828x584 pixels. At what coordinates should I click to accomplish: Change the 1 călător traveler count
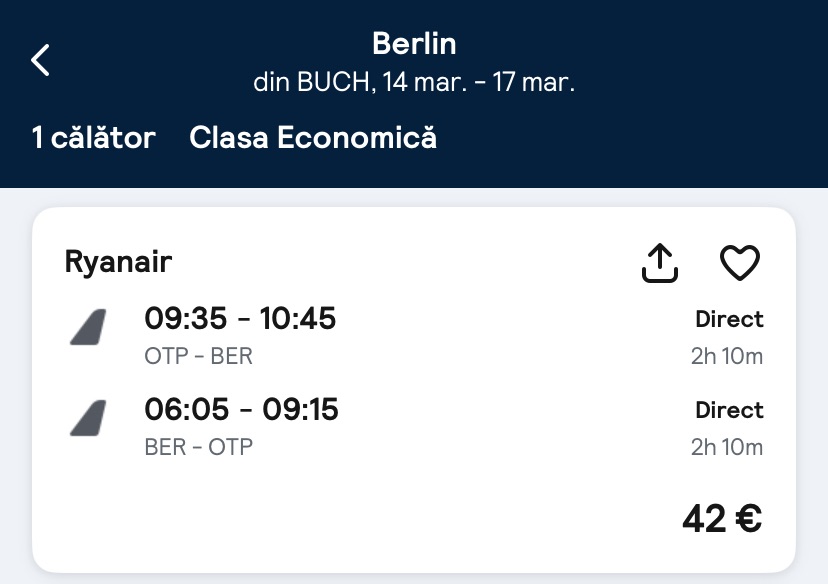point(94,137)
